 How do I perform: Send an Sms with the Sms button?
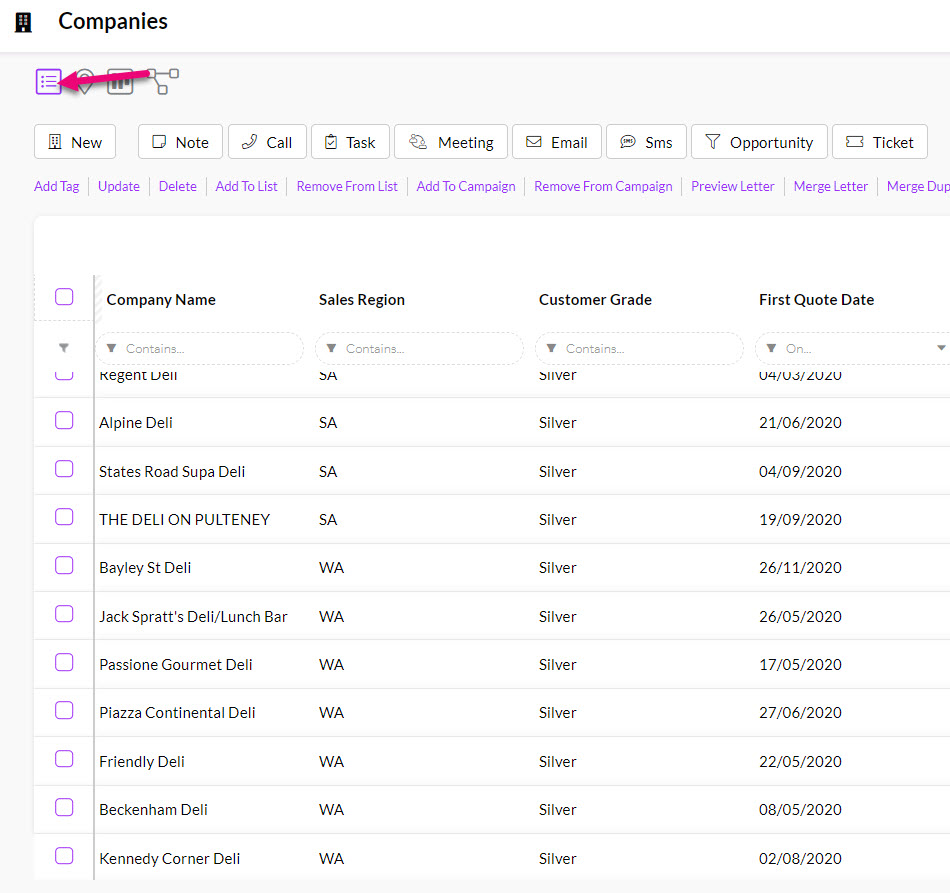point(646,142)
